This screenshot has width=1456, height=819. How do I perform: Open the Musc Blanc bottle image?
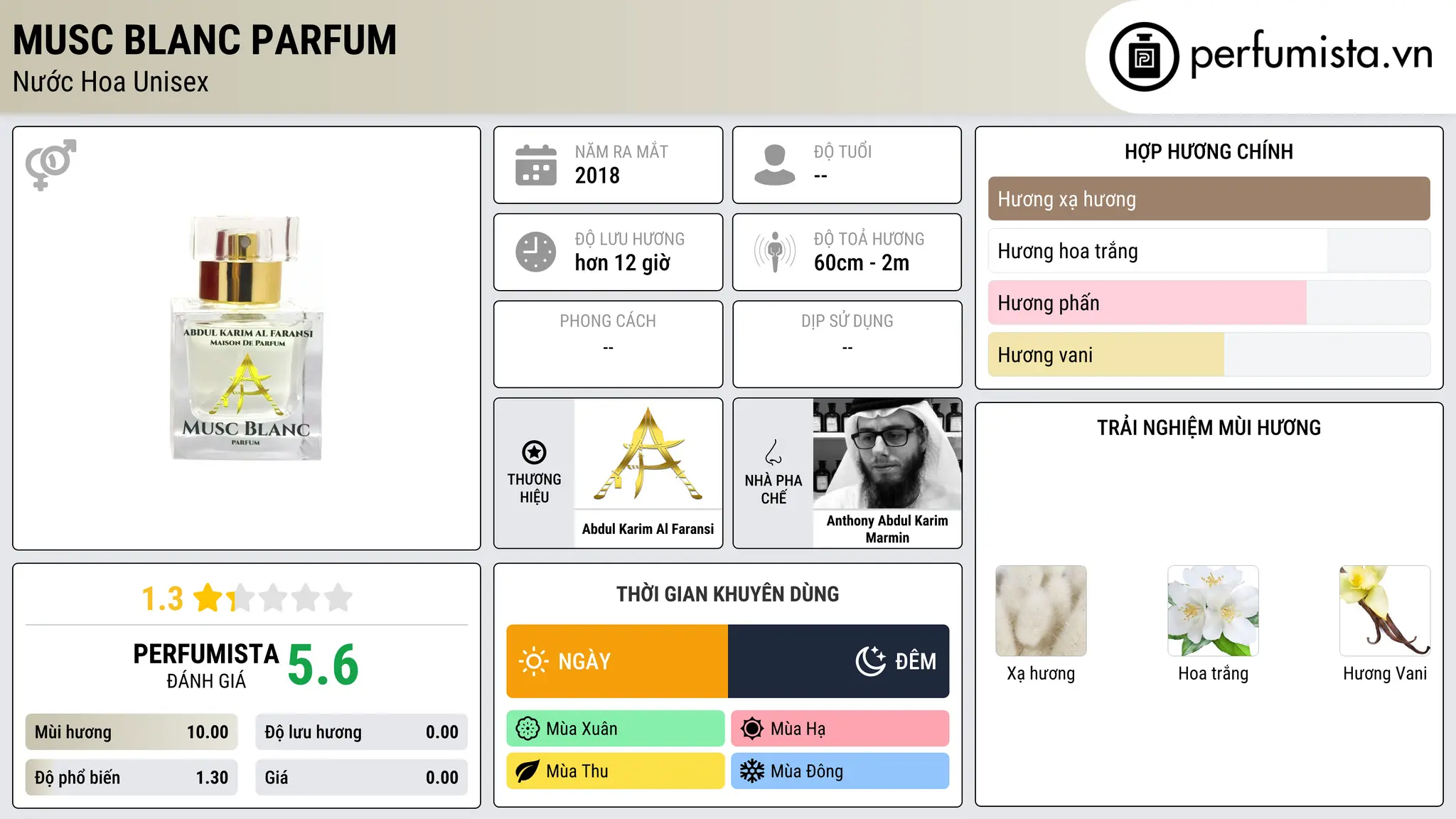247,338
